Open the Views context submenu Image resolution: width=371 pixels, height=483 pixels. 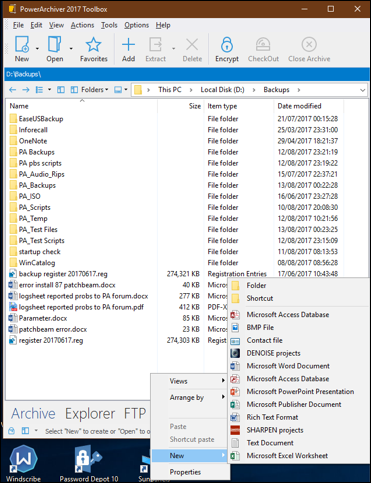pos(190,381)
